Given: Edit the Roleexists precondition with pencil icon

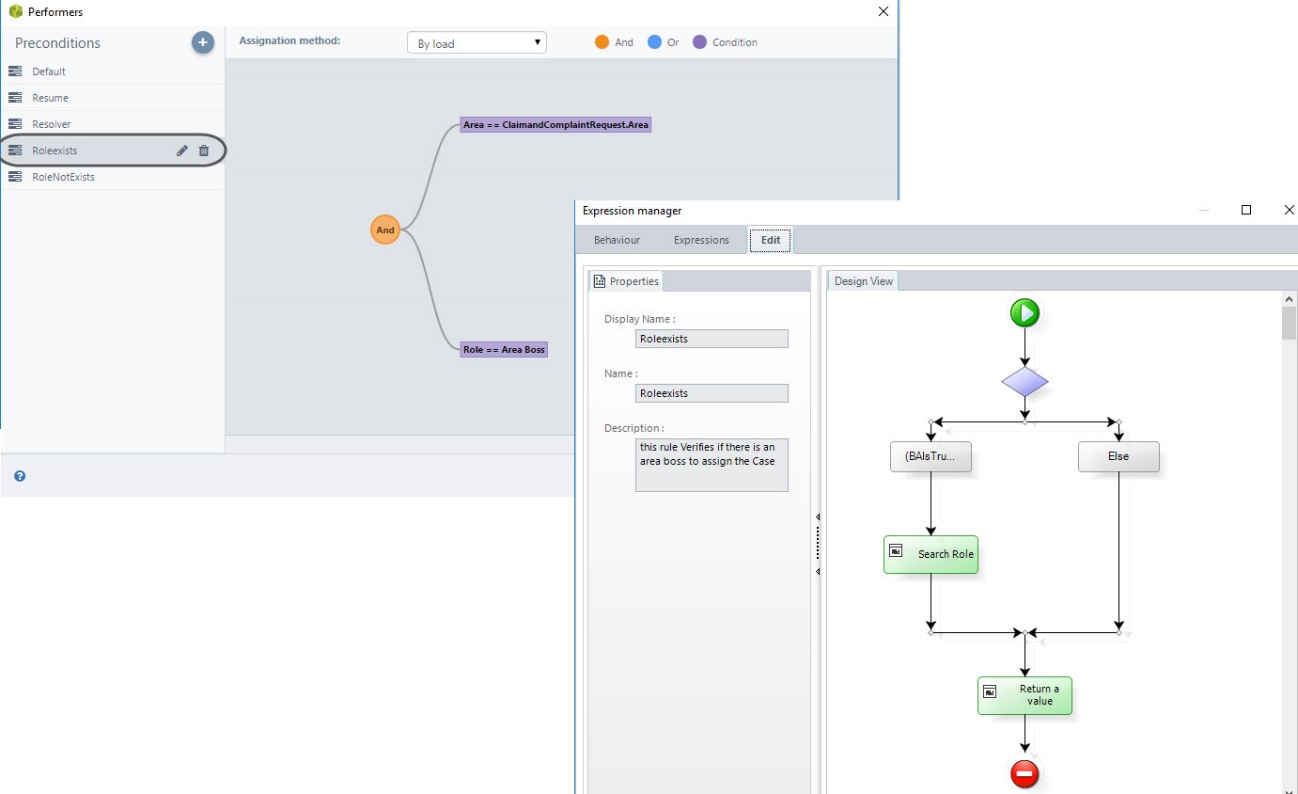Looking at the screenshot, I should 182,151.
